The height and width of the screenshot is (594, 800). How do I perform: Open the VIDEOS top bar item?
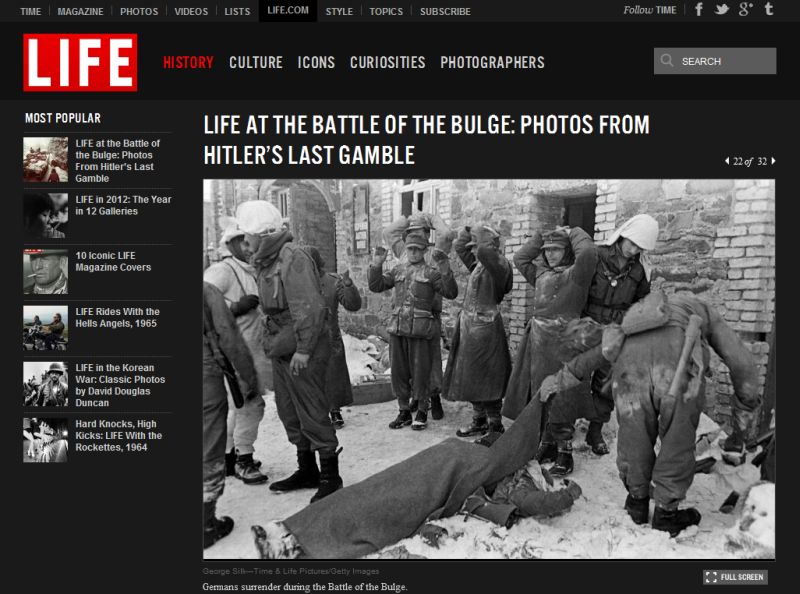pyautogui.click(x=191, y=11)
